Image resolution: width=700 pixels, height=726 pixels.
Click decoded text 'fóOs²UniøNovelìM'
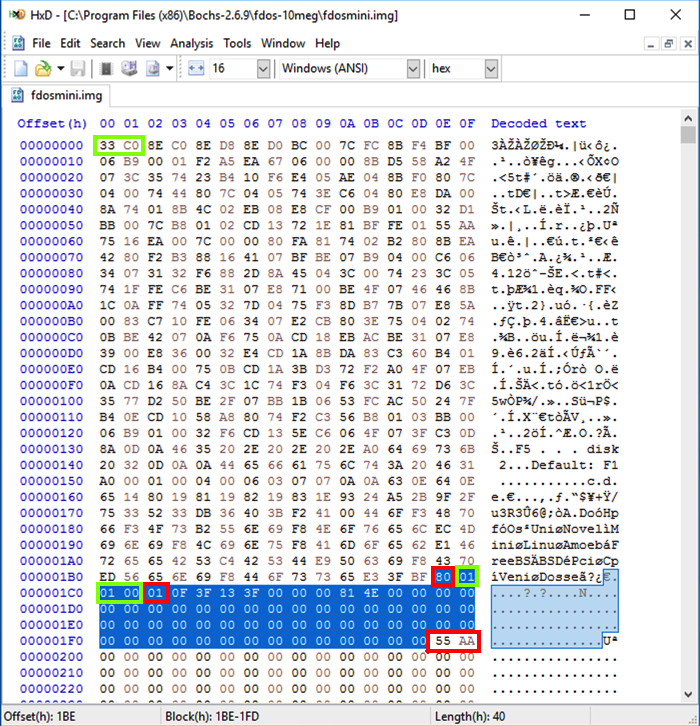[x=555, y=529]
